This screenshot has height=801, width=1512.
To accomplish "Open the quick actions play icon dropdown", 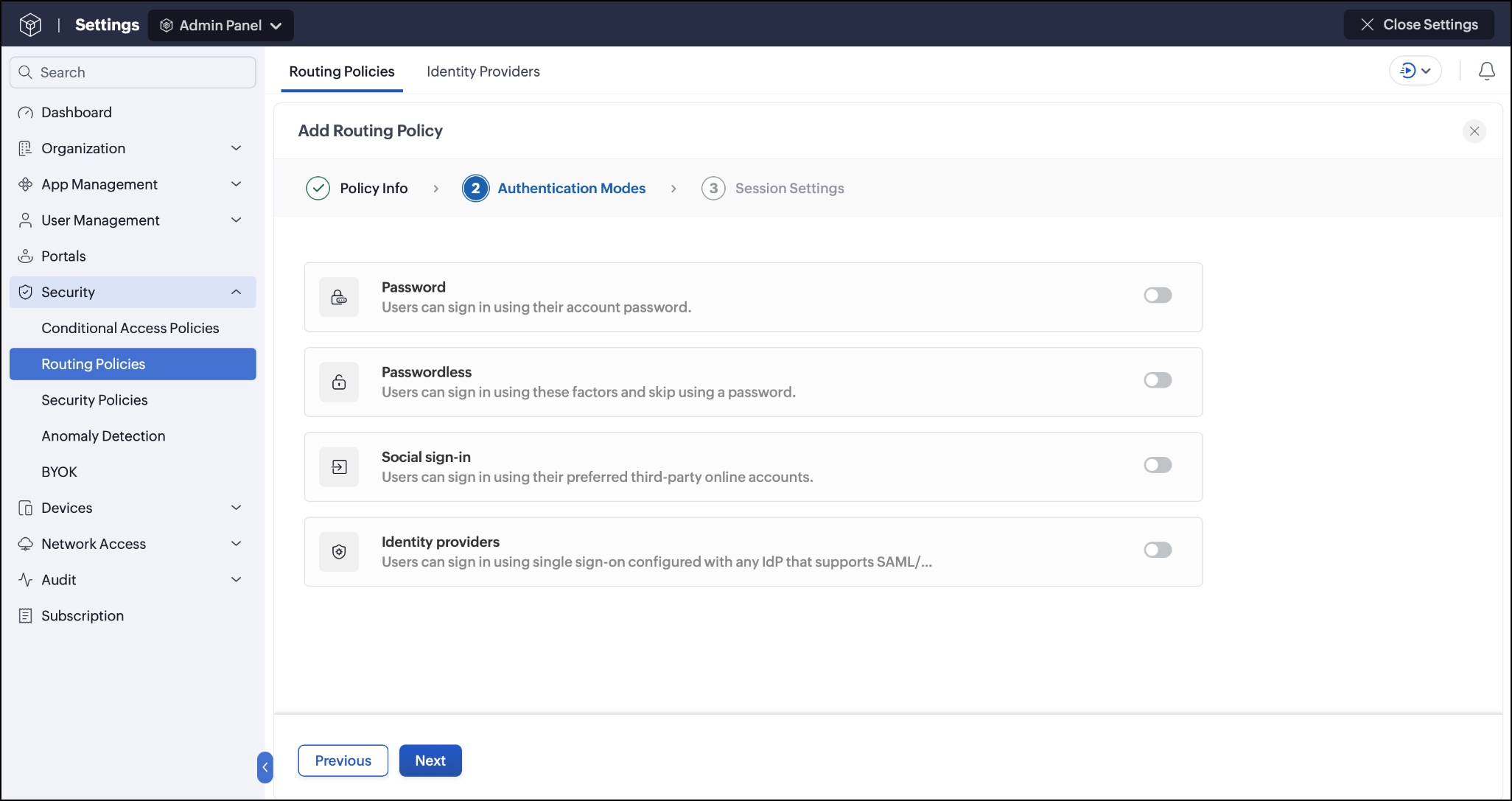I will tap(1415, 71).
